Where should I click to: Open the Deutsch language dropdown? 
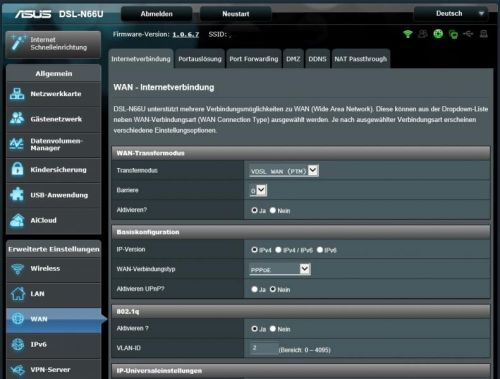[451, 14]
